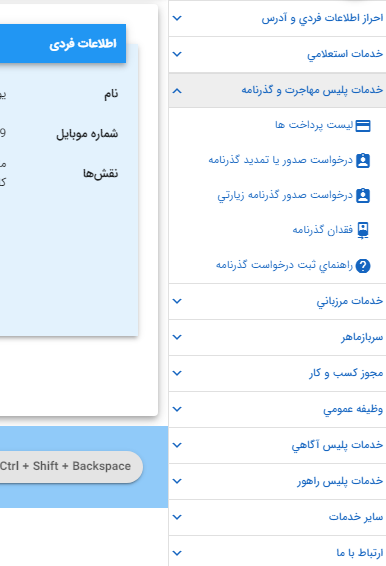This screenshot has height=566, width=386.
Task: Expand ارتباط با ما chevron
Action: pos(177,553)
